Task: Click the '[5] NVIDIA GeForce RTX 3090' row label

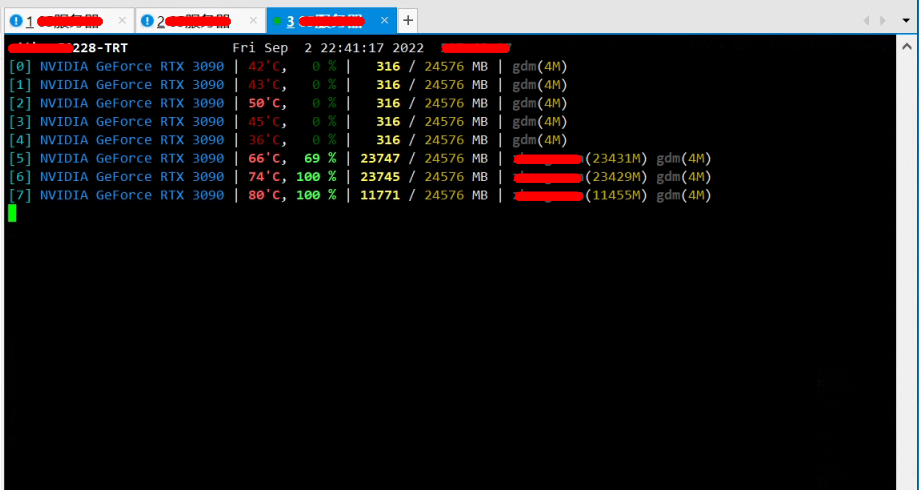Action: [x=116, y=158]
